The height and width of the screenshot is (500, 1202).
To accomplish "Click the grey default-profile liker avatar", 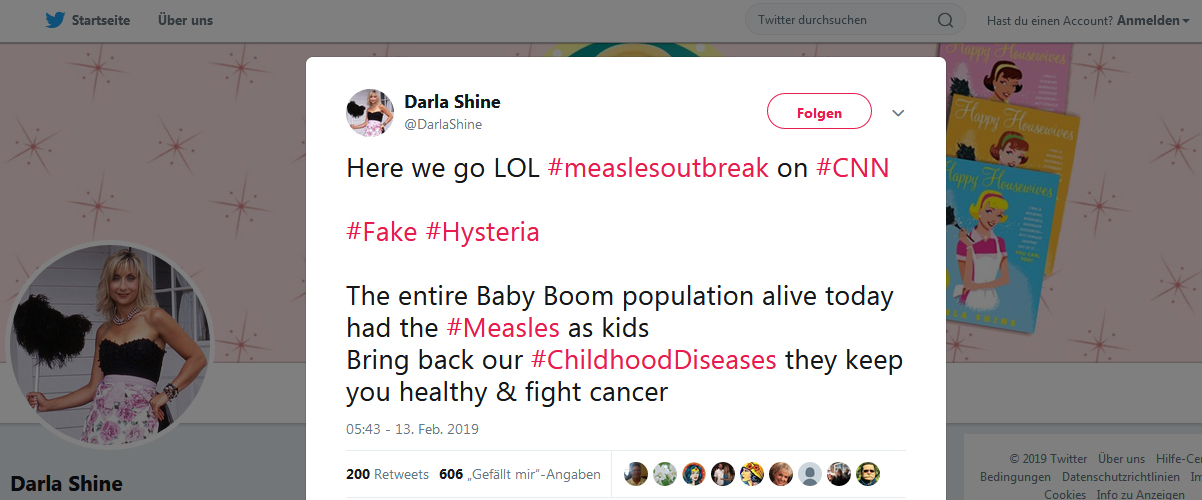I will pos(810,474).
